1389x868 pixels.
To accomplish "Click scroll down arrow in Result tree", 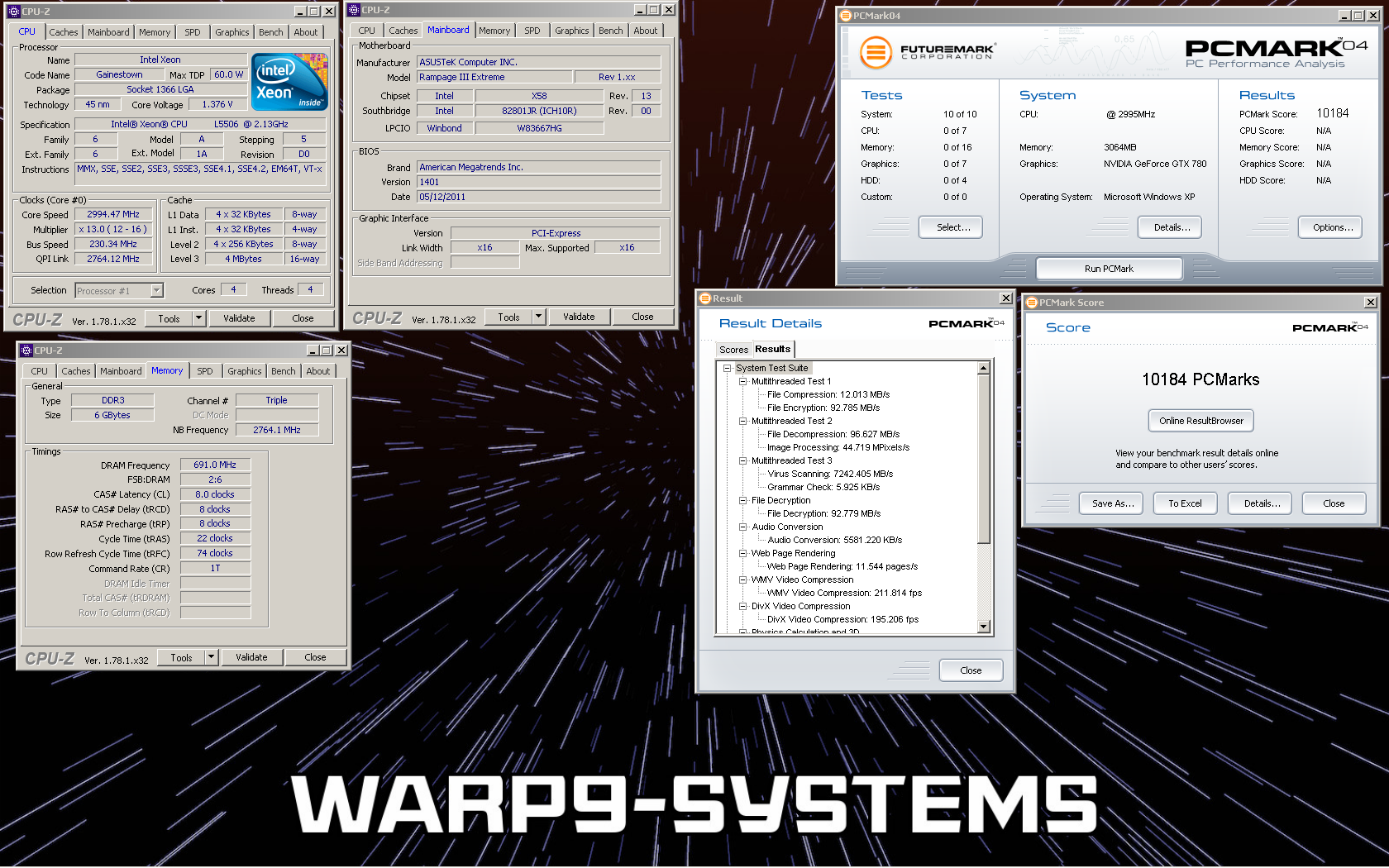I will [984, 627].
